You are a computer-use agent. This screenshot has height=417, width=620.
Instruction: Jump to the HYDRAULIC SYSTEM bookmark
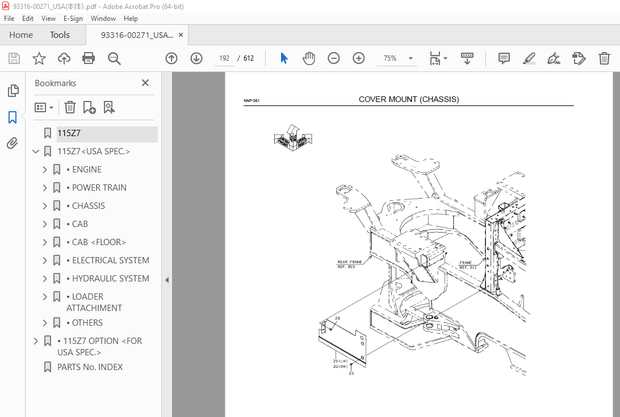(x=110, y=278)
